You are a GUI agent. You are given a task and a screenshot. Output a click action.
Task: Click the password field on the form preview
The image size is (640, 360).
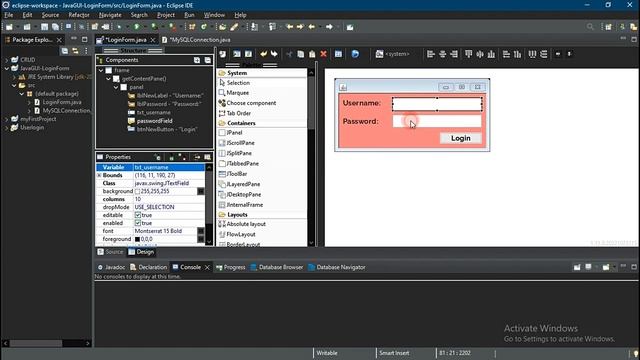[x=437, y=121]
